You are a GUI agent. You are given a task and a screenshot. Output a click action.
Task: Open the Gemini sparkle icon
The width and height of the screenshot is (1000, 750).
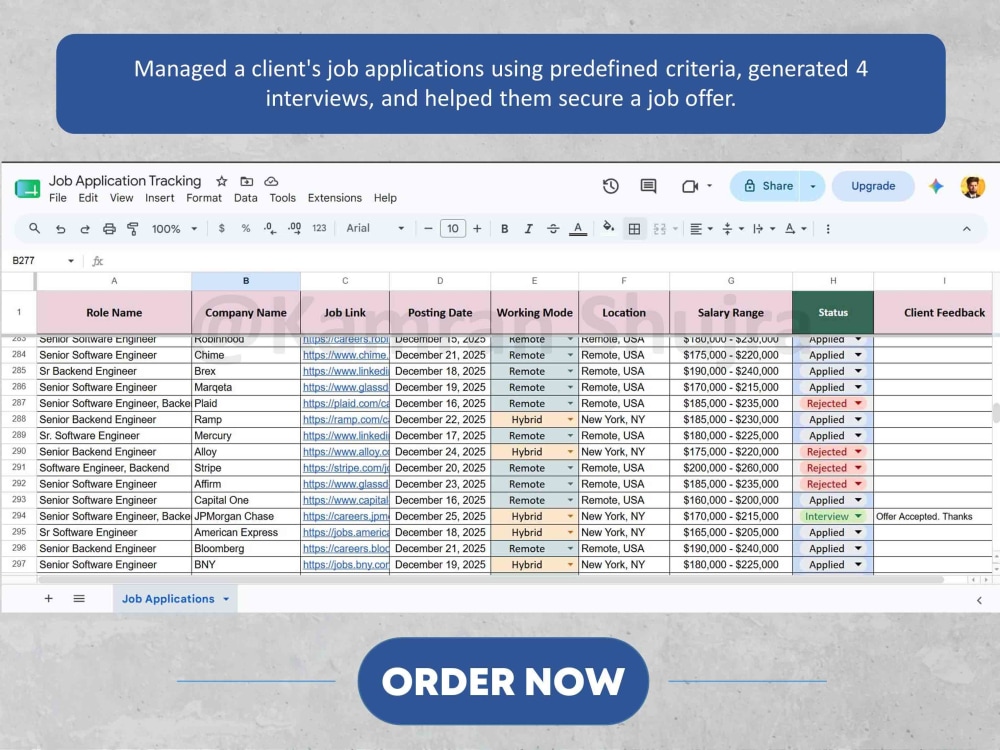936,186
